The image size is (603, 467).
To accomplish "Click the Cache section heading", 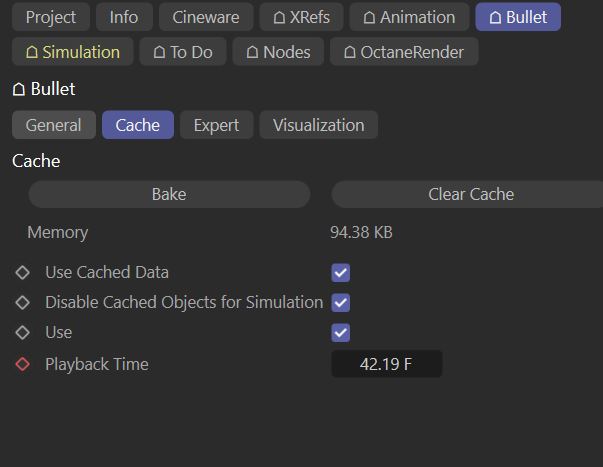I will pos(36,161).
